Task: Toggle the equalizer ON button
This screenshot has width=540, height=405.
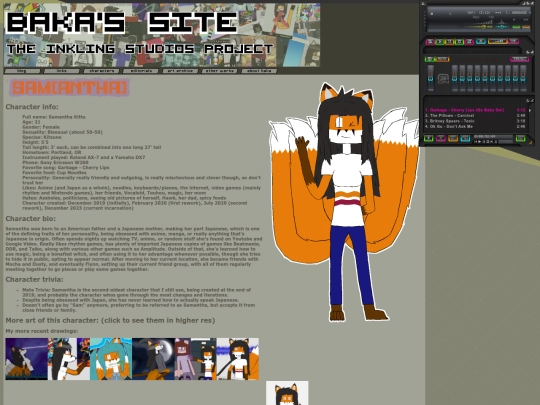Action: 429,59
